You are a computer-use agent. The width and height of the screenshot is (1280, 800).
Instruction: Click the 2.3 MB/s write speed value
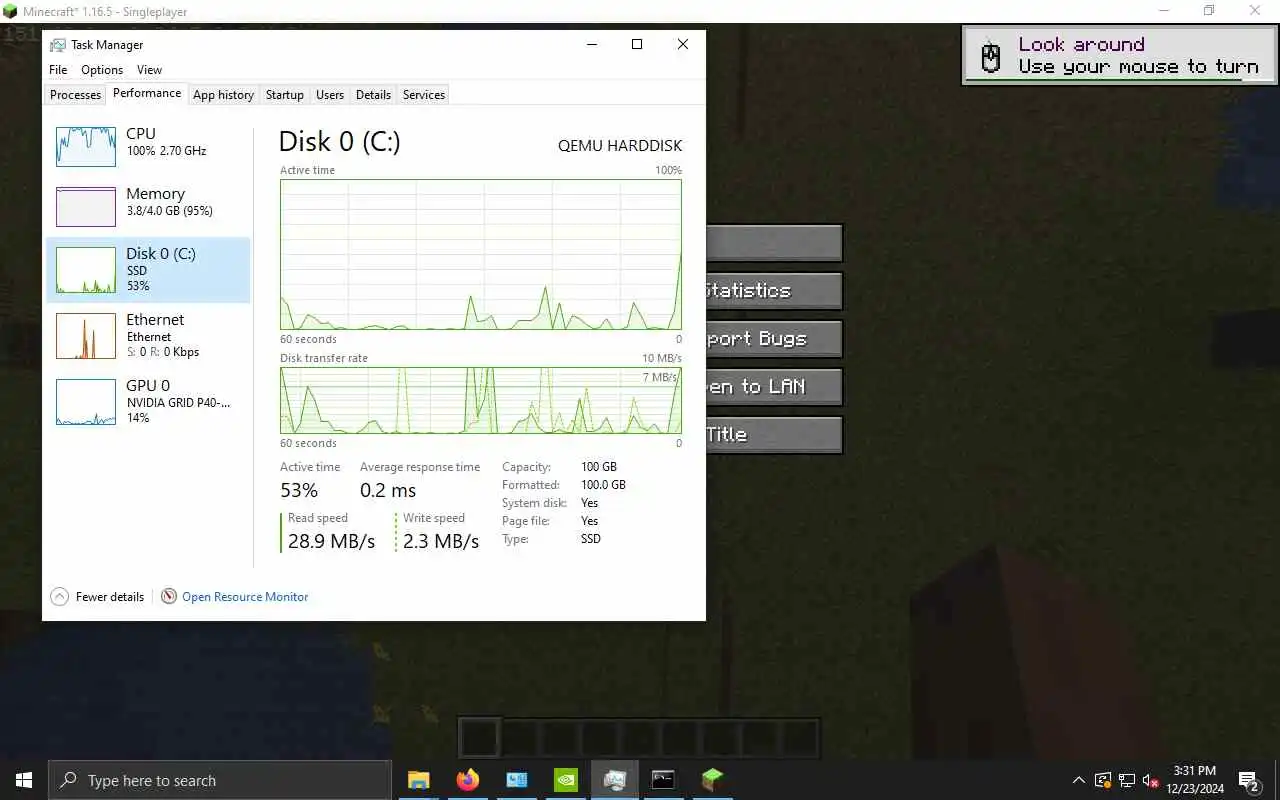441,541
